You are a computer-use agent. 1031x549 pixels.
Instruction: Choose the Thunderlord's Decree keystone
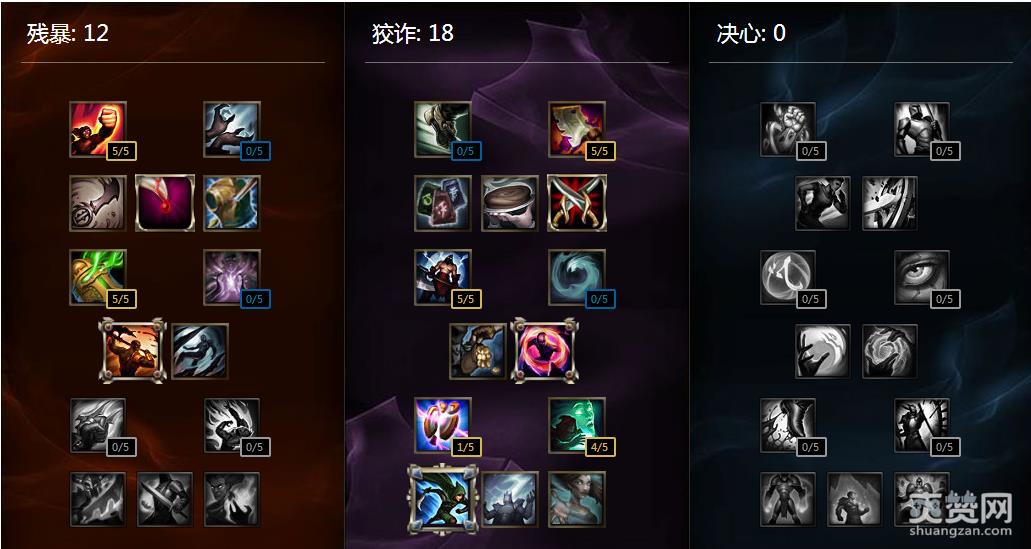click(510, 499)
